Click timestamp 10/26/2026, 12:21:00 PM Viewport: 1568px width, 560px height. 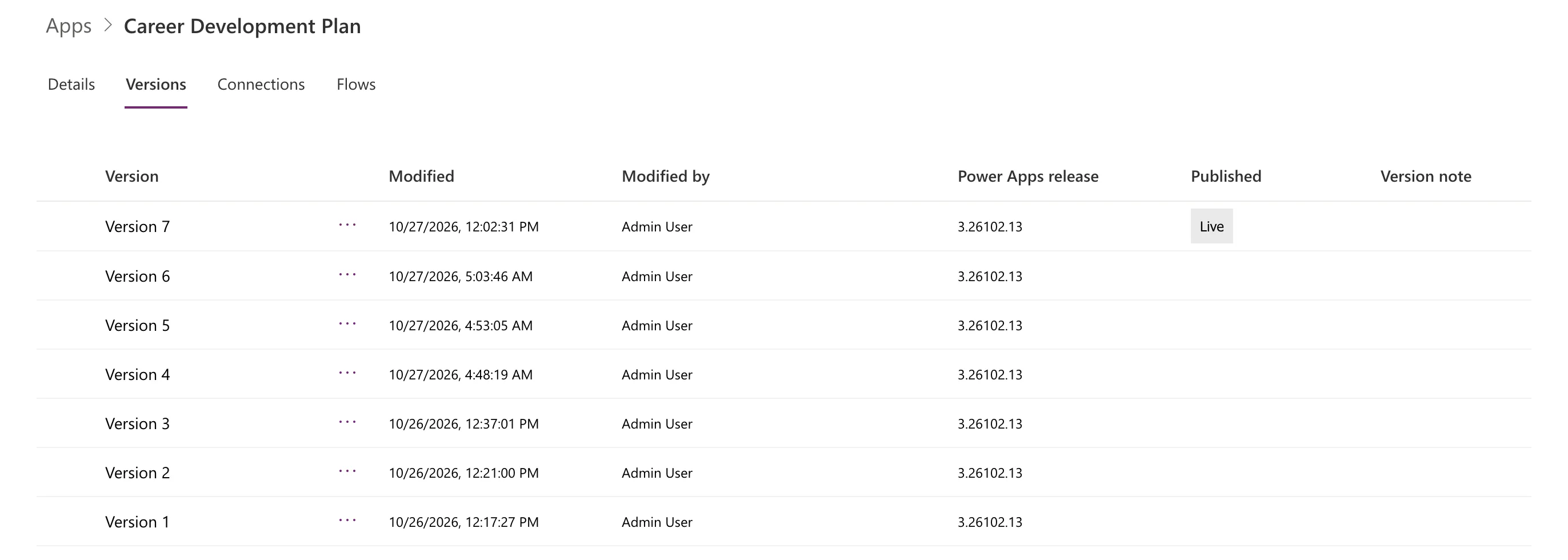[x=464, y=474]
